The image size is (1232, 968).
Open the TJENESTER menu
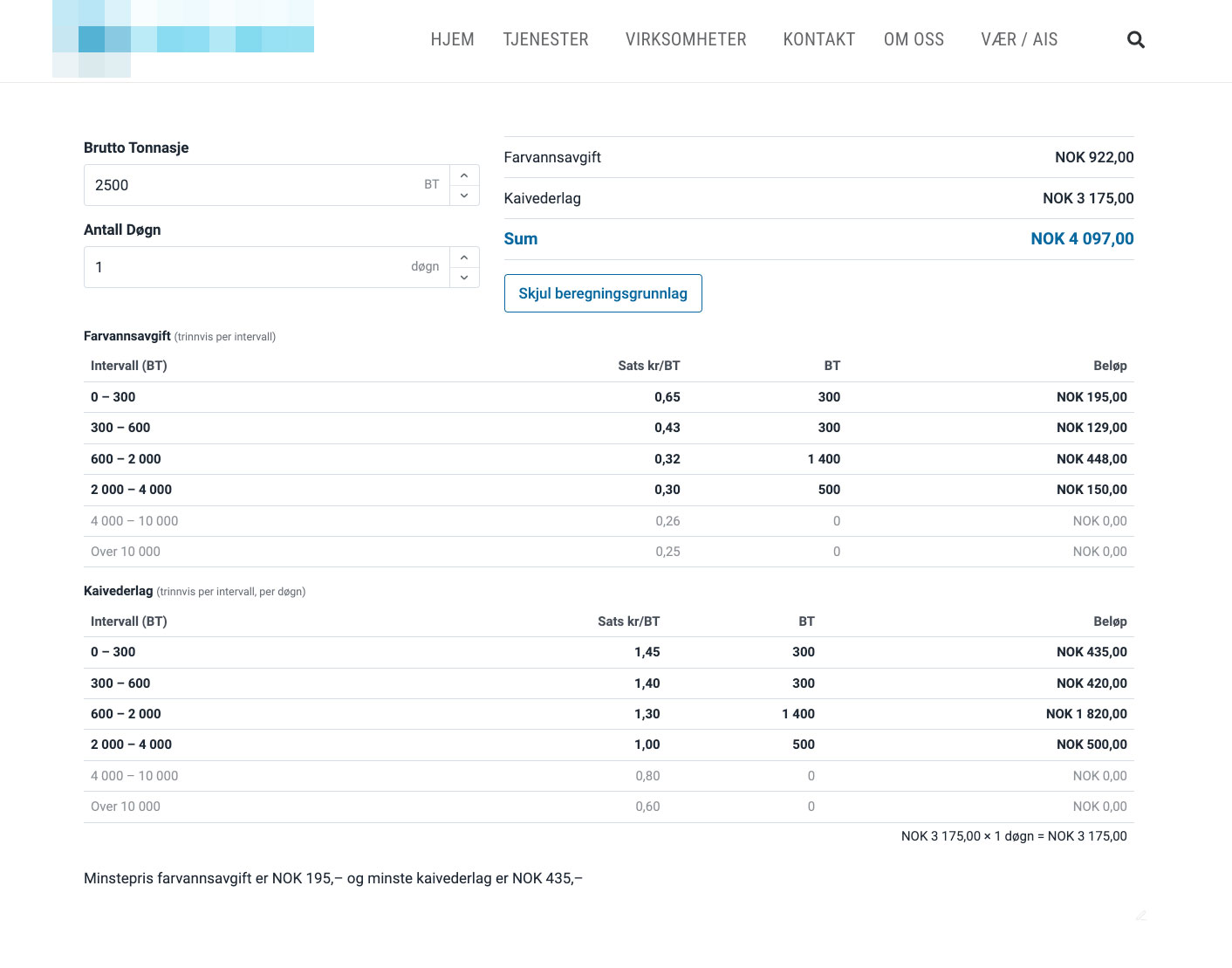[545, 39]
